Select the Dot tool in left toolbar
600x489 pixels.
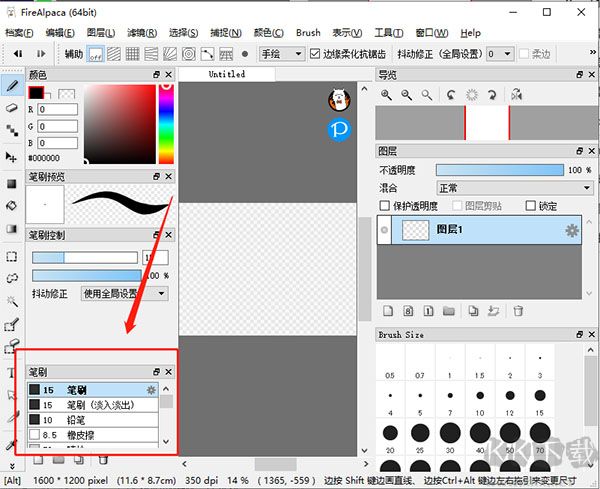pos(12,130)
